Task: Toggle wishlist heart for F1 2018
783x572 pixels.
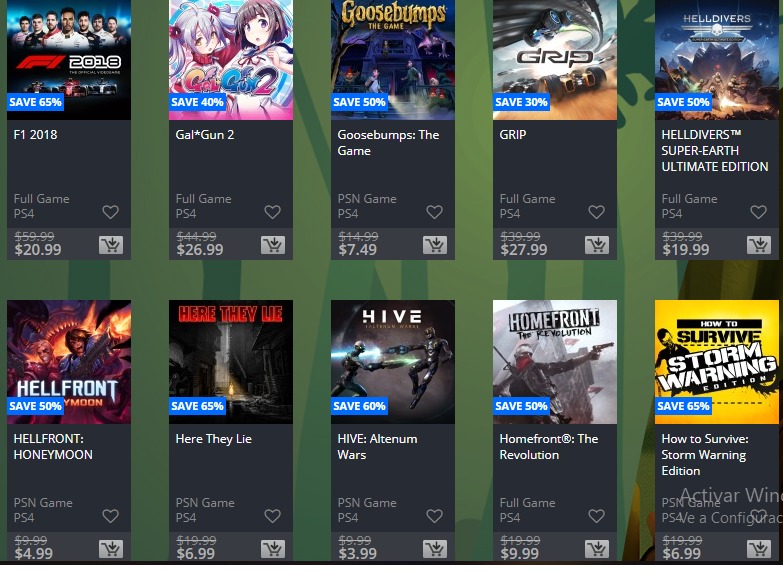Action: (x=110, y=212)
